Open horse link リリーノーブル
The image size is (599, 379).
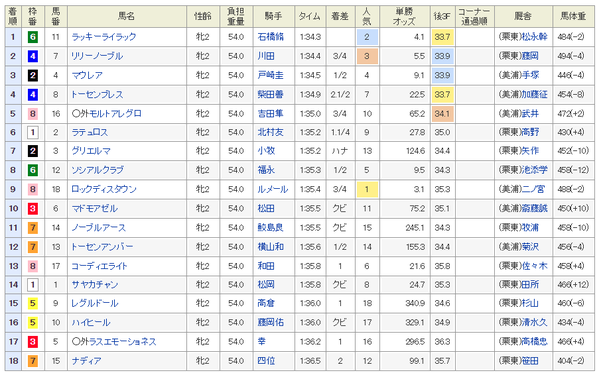point(97,56)
